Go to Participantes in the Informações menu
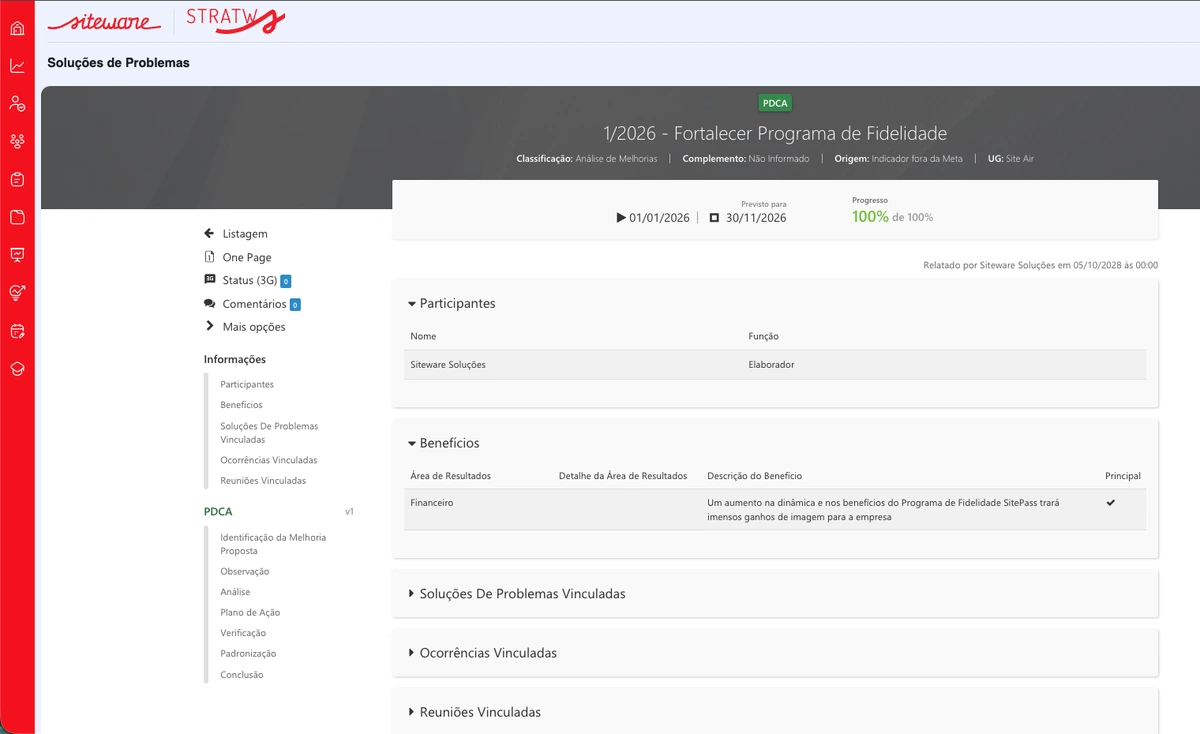Screen dimensions: 1200x734 [x=247, y=384]
